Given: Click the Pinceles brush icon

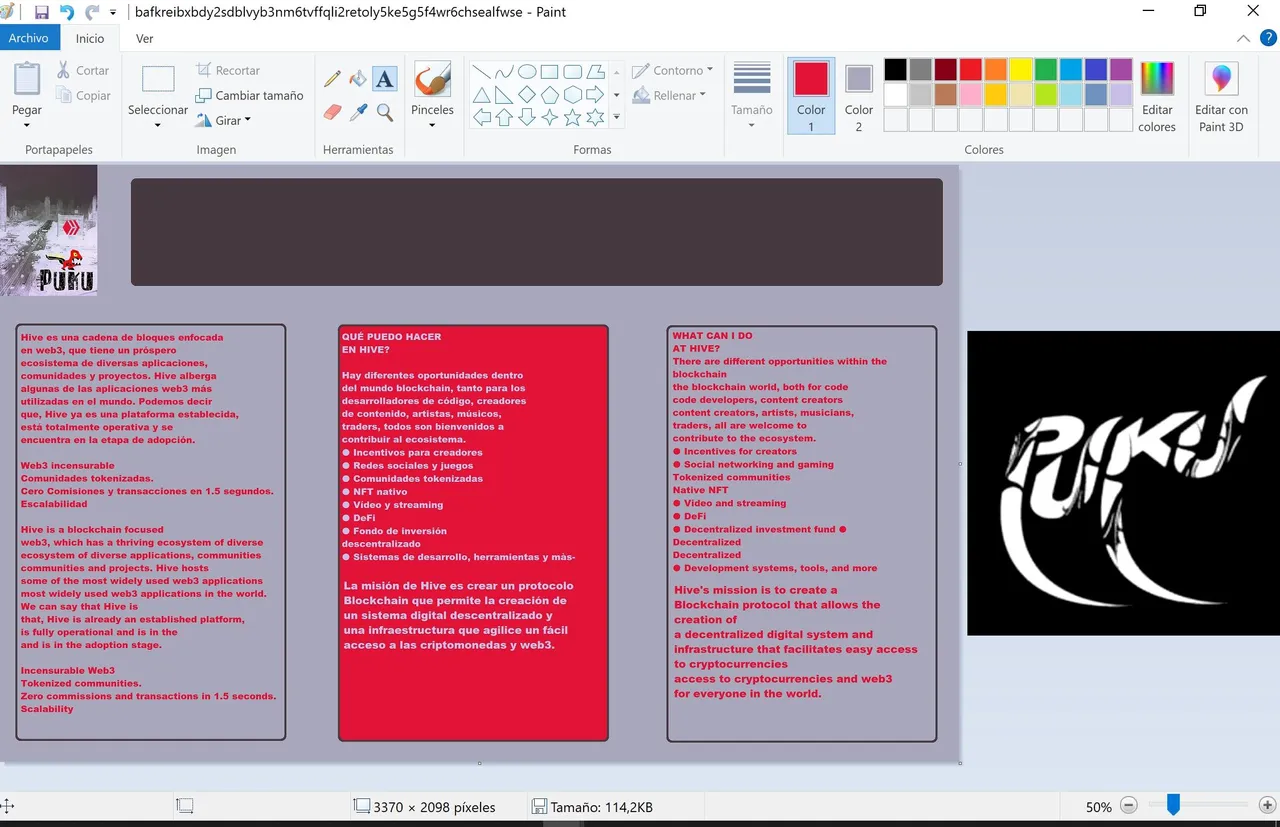Looking at the screenshot, I should click(x=432, y=80).
